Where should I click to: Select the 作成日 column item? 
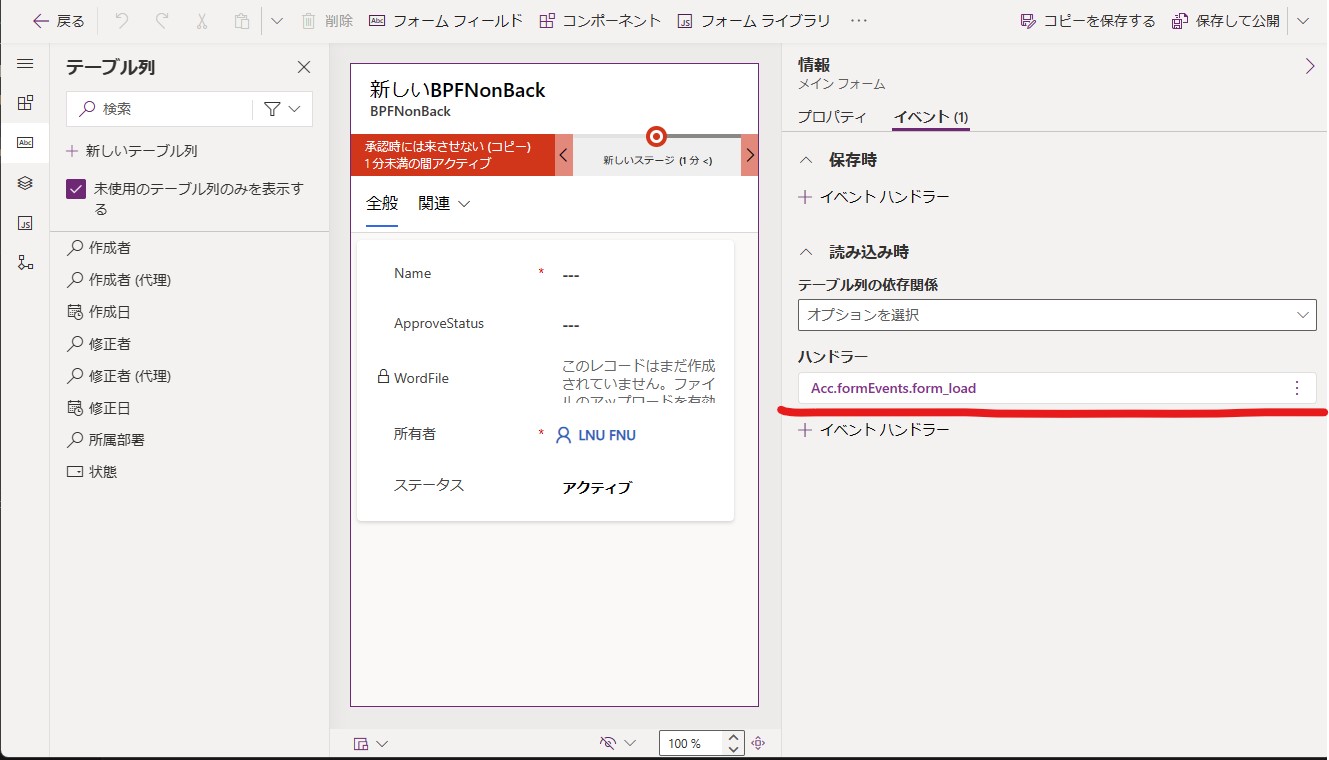point(98,312)
